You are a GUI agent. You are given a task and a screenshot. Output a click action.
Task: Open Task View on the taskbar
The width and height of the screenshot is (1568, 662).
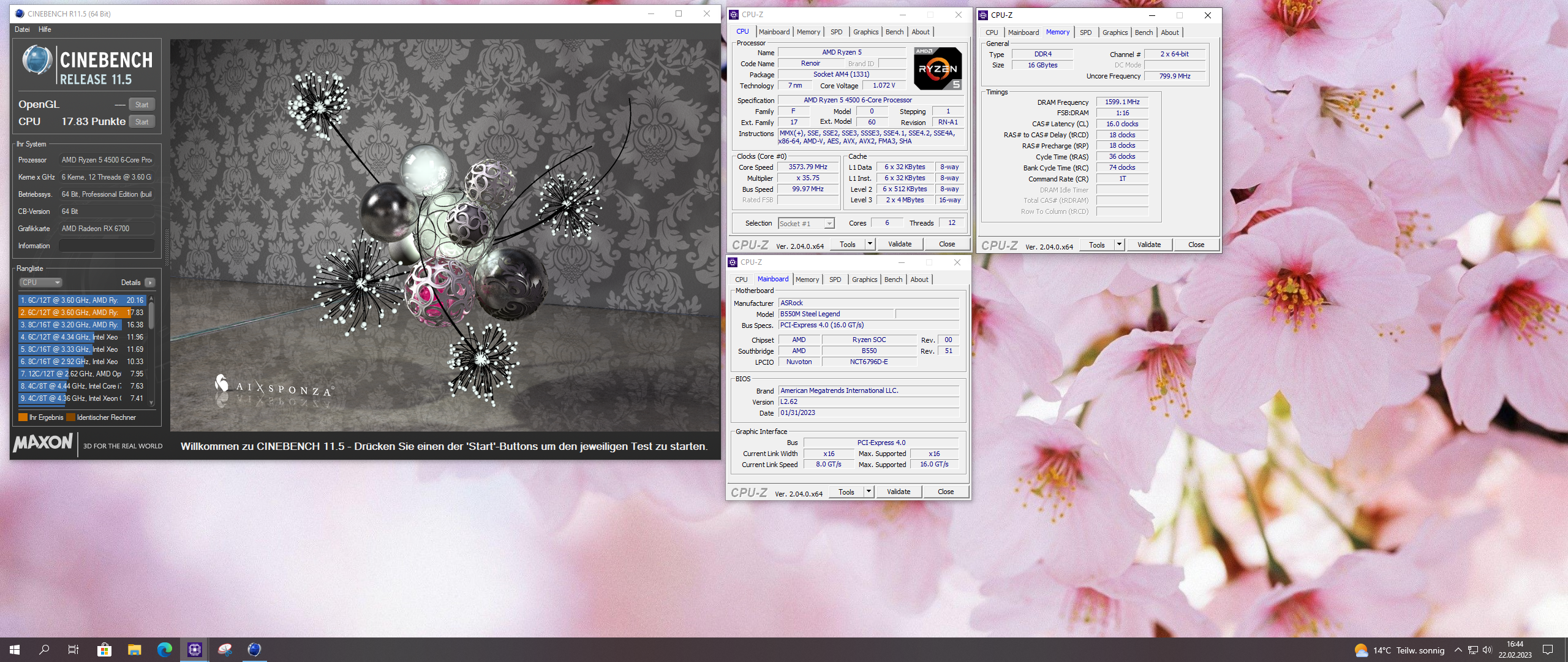(x=73, y=650)
